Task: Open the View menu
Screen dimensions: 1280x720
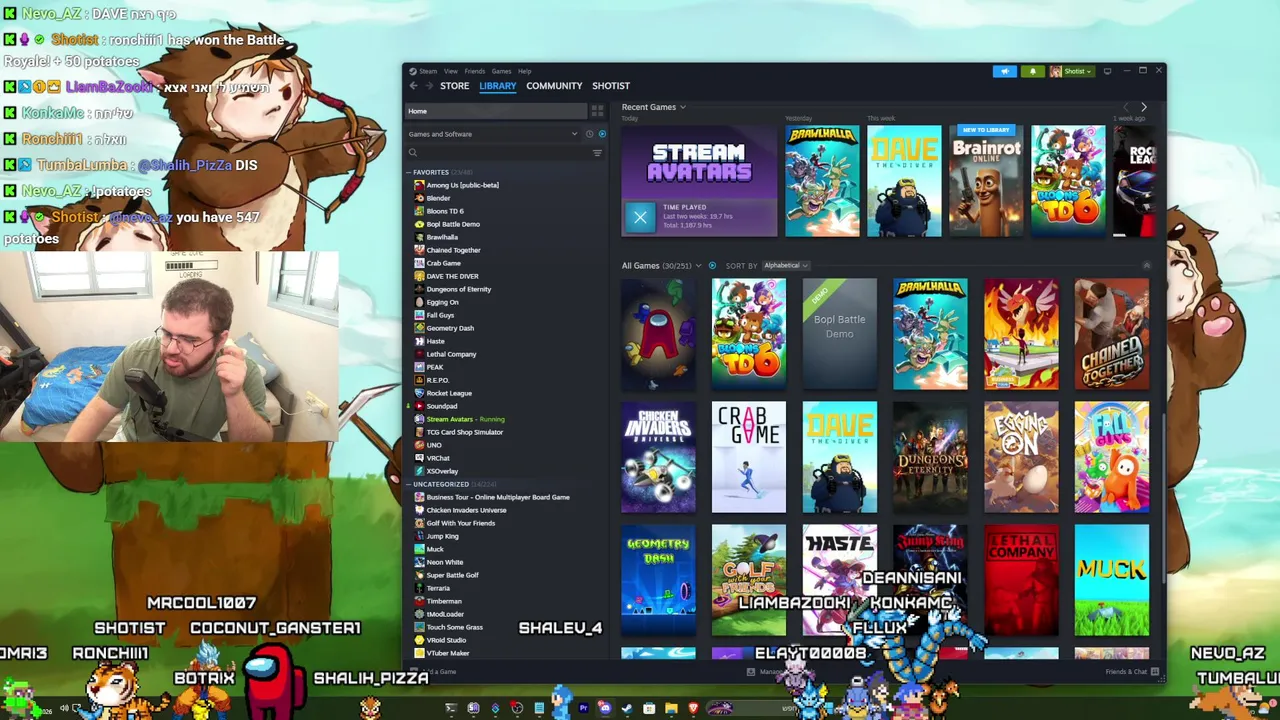Action: point(451,71)
